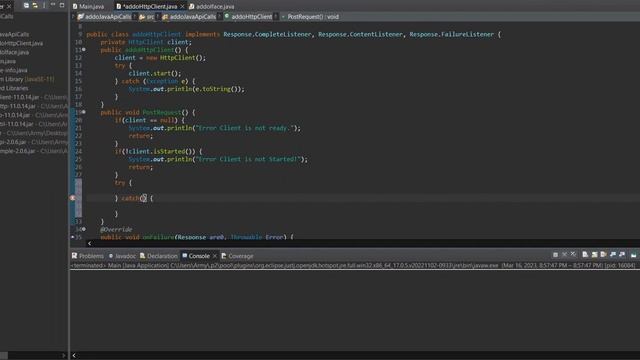Collapse the addoHttpClient constructor fold at line 11
This screenshot has width=640, height=360.
pyautogui.click(x=84, y=50)
